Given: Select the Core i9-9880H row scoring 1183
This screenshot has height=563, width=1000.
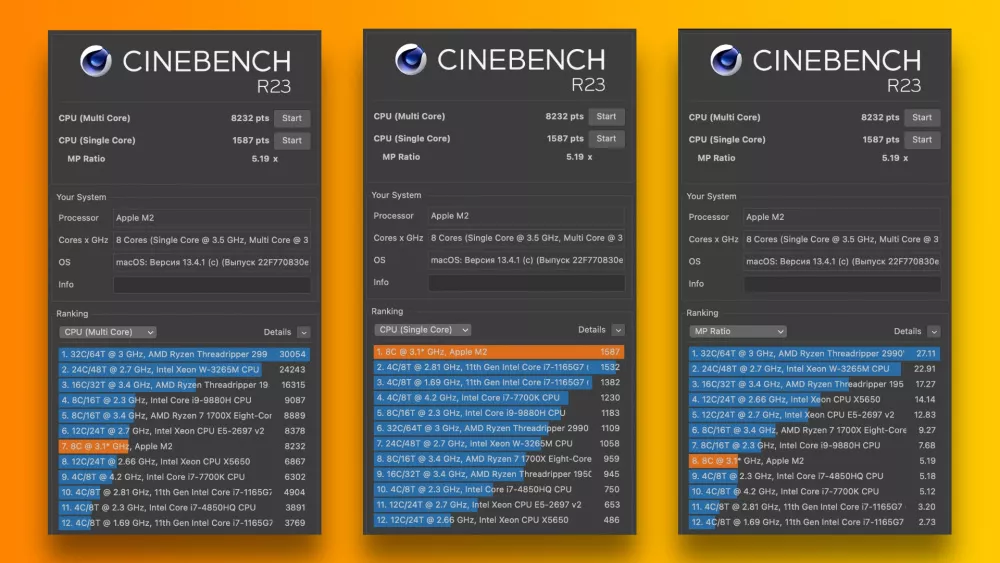Looking at the screenshot, I should pos(499,413).
